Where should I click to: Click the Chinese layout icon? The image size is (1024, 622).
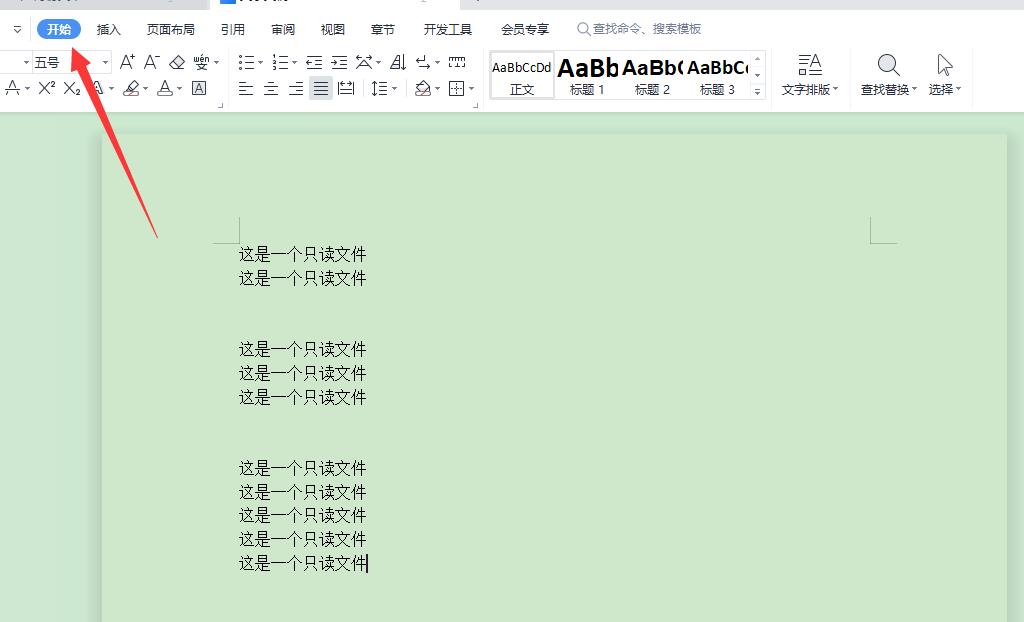coord(364,62)
